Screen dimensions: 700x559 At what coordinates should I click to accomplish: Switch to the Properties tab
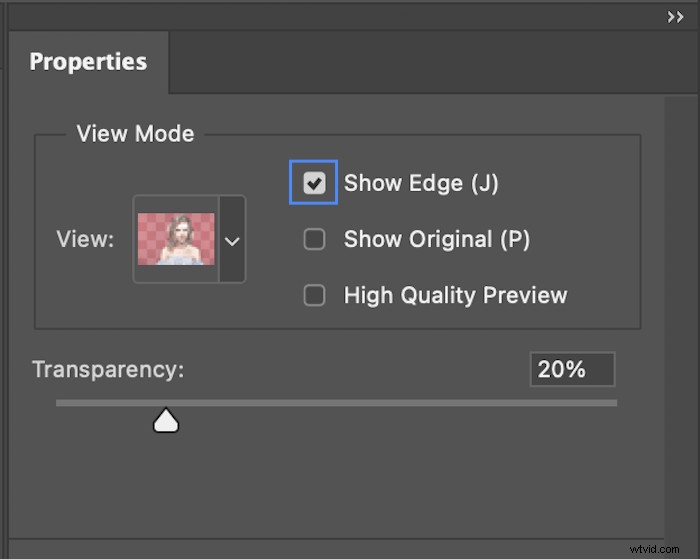88,62
